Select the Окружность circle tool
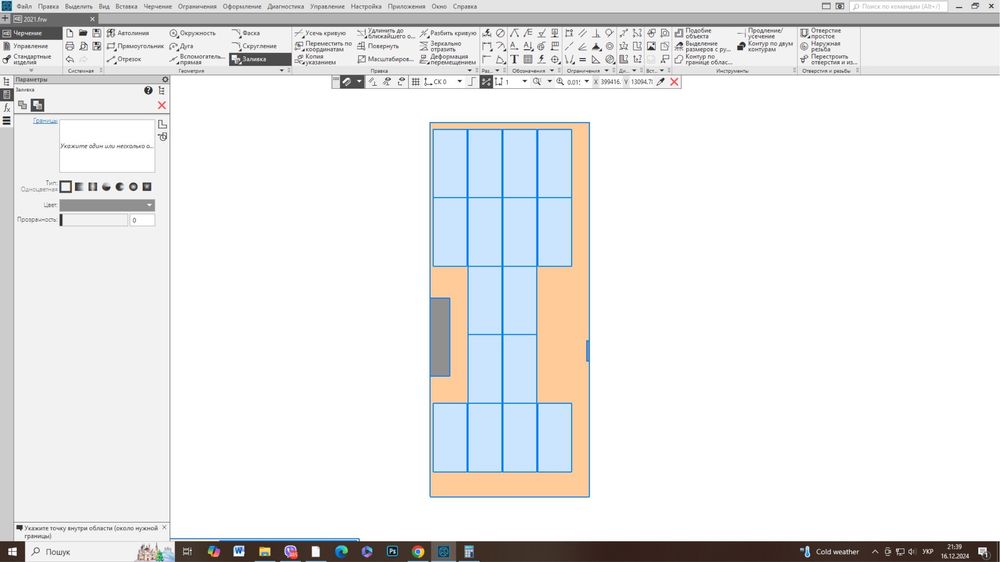Screen dimensions: 1000x562 [193, 33]
